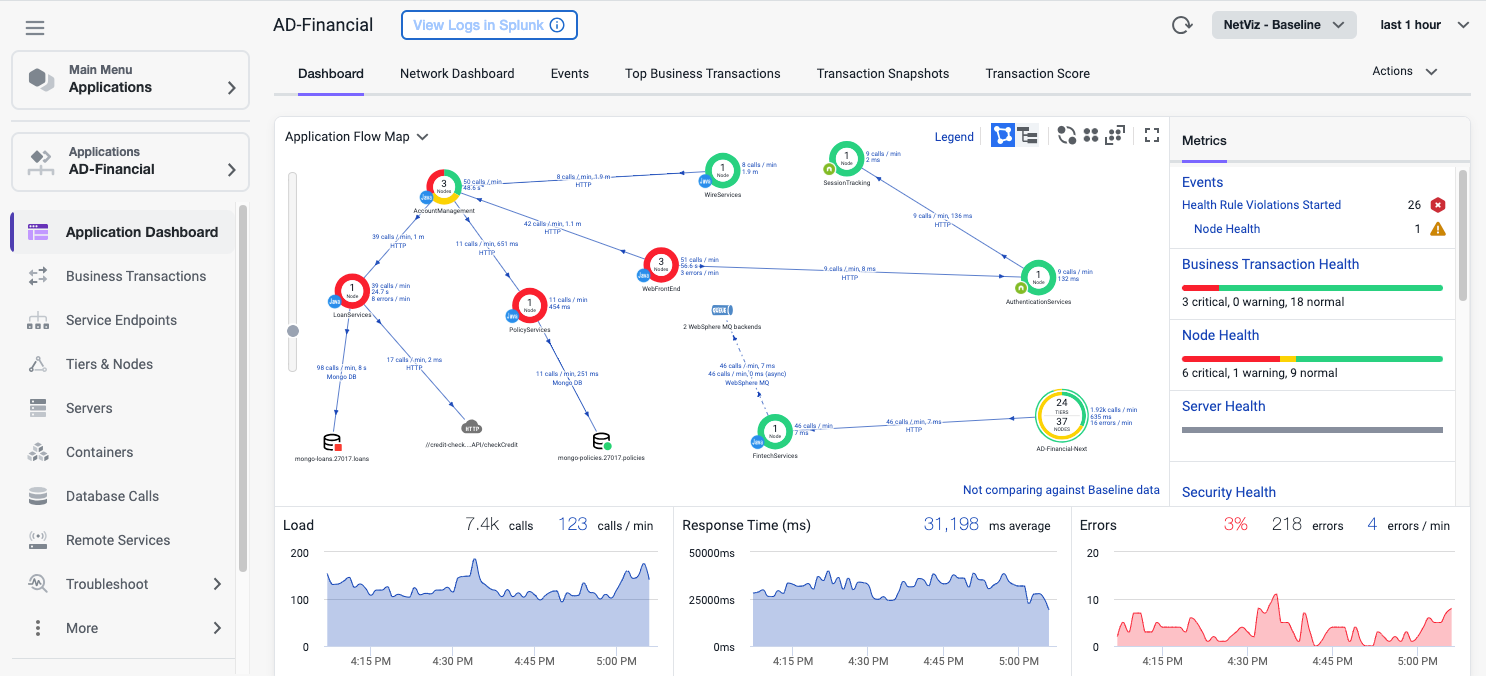Switch to flow map graph view icon
Screen dimensions: 1486x676
(x=1002, y=136)
